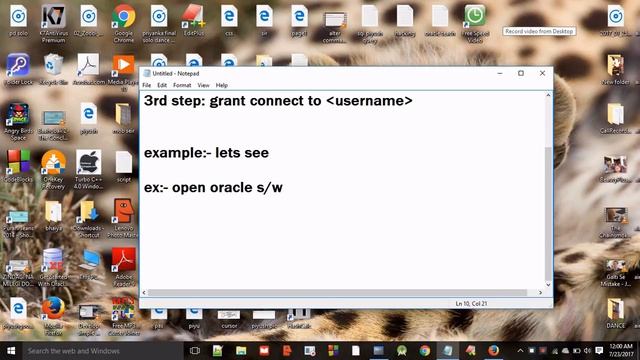The width and height of the screenshot is (640, 360).
Task: Select the DANCE folder on the desktop
Action: coord(616,313)
